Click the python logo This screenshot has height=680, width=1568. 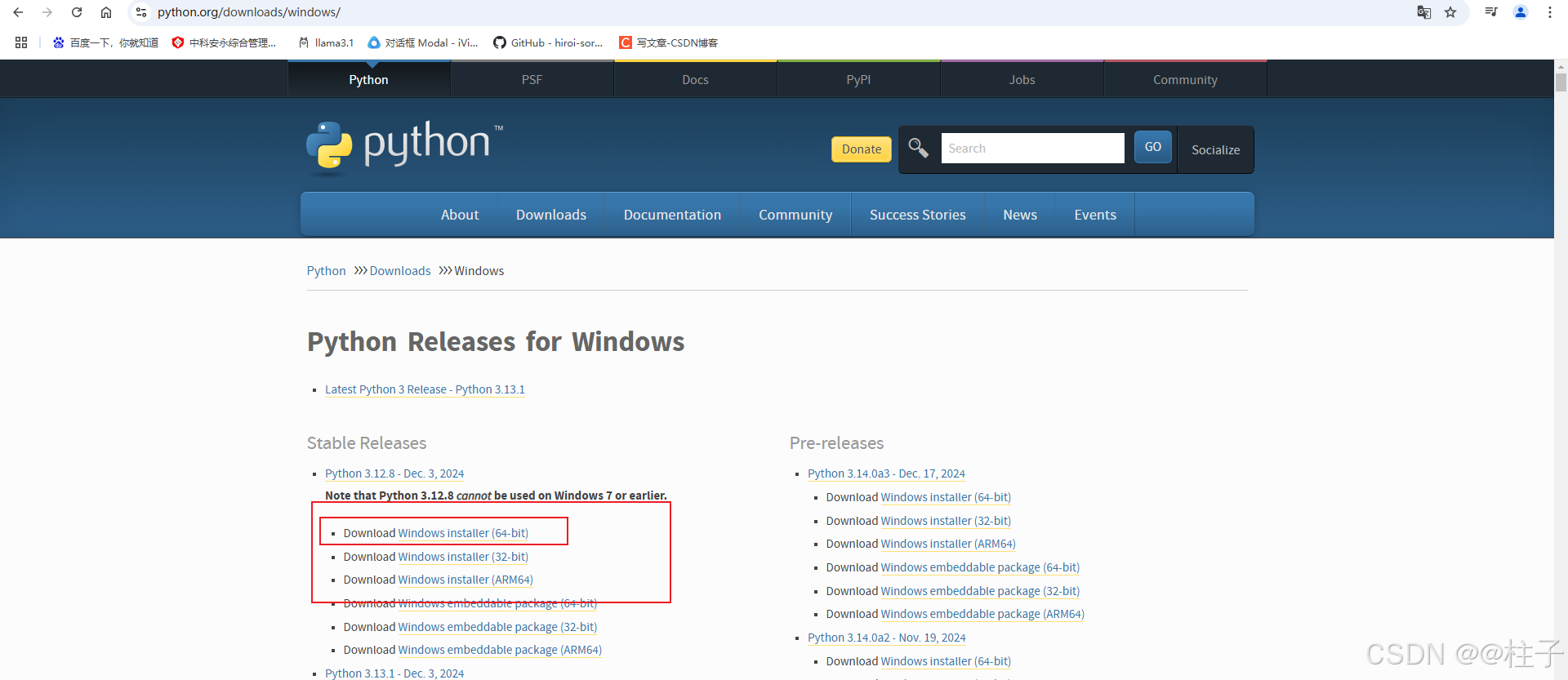click(405, 148)
